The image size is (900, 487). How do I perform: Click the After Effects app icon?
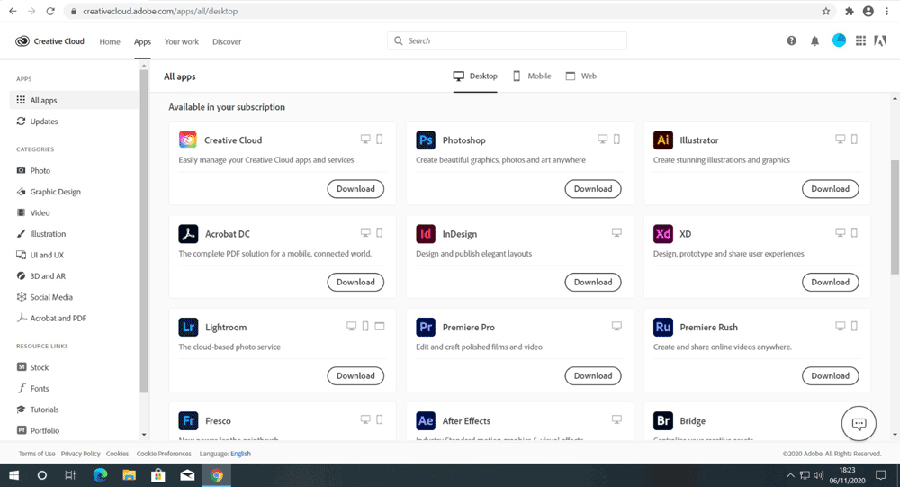(x=426, y=420)
